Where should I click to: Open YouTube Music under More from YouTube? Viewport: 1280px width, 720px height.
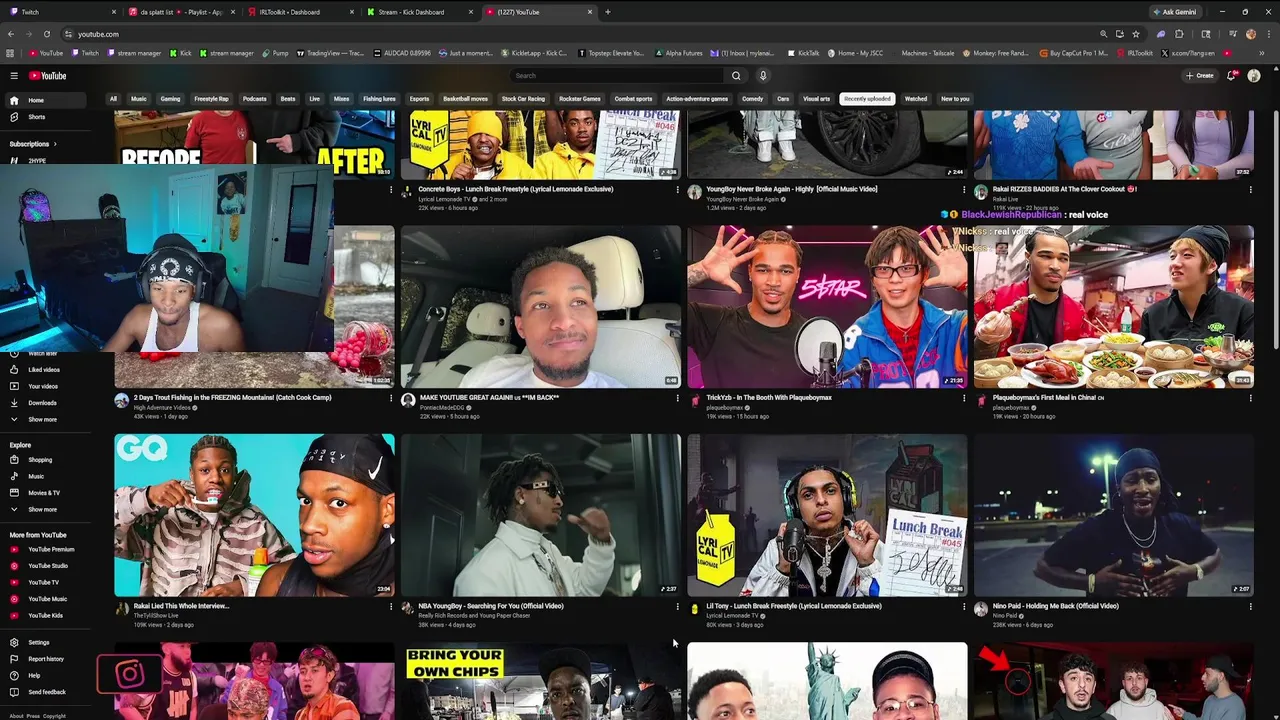point(47,599)
